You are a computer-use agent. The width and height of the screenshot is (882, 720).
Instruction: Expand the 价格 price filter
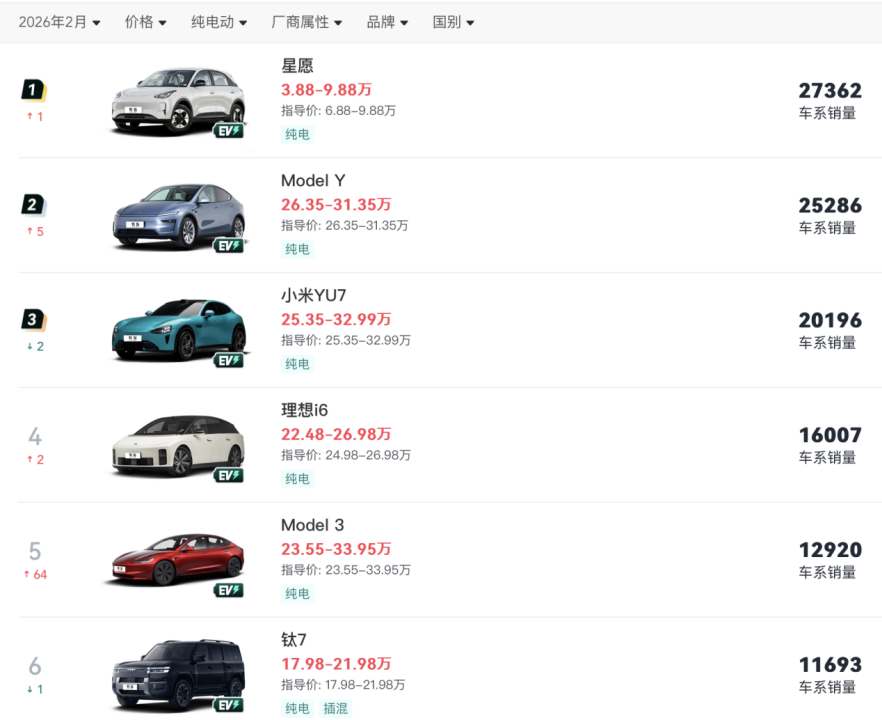point(145,22)
